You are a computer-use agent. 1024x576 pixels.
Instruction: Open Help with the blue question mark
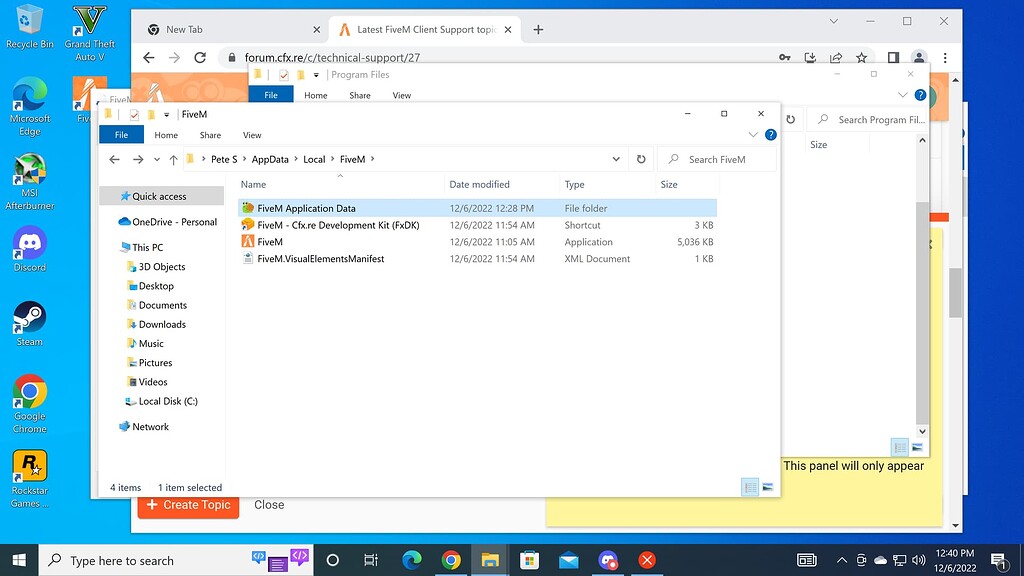pyautogui.click(x=771, y=135)
